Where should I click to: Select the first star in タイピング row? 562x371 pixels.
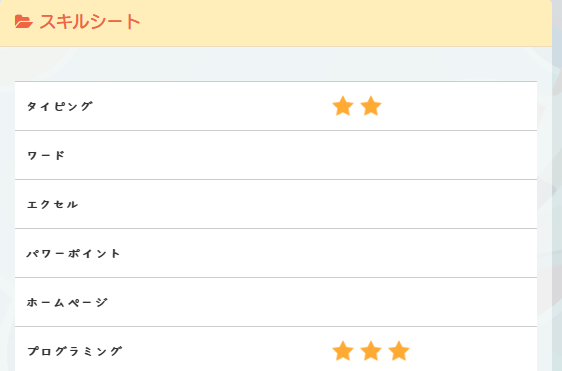(x=343, y=106)
